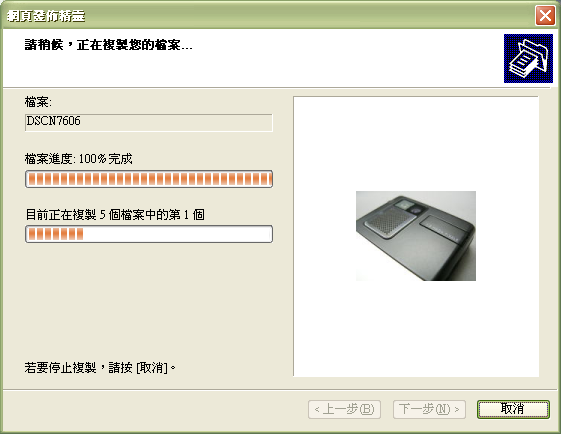Click the wizard title bar text
The height and width of the screenshot is (434, 561).
coord(46,16)
